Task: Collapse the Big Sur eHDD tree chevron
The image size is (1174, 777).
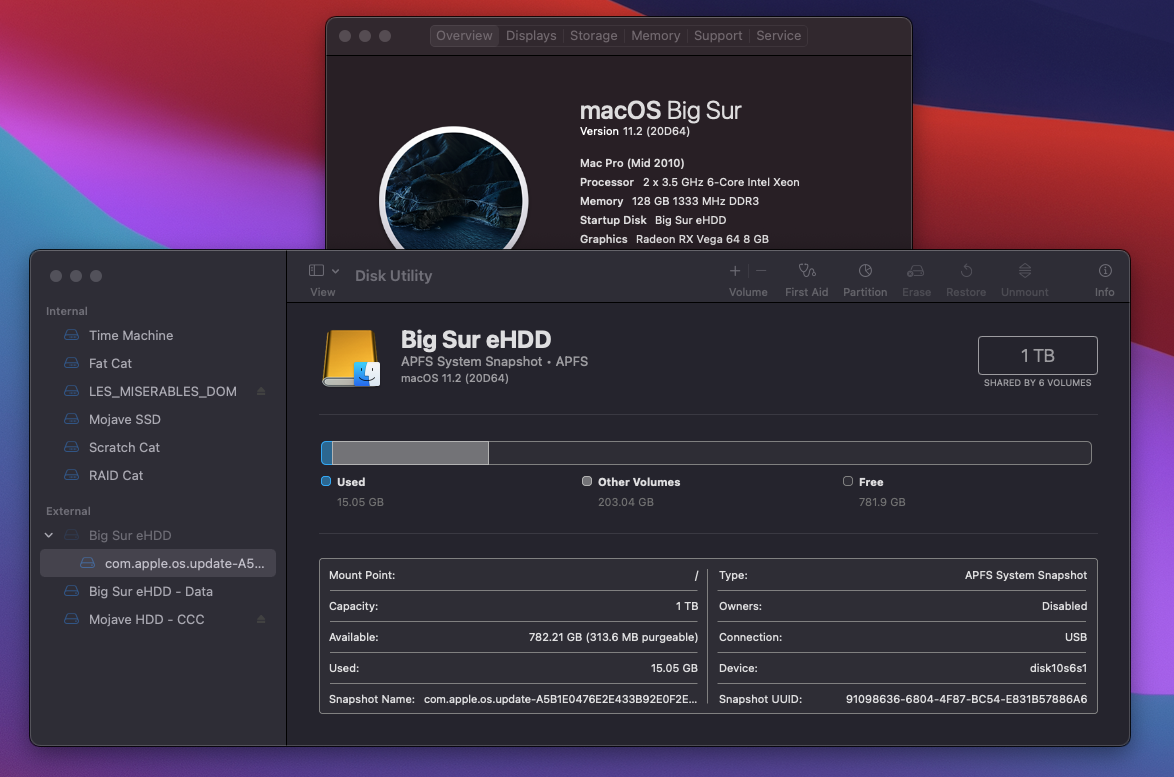Action: (49, 535)
